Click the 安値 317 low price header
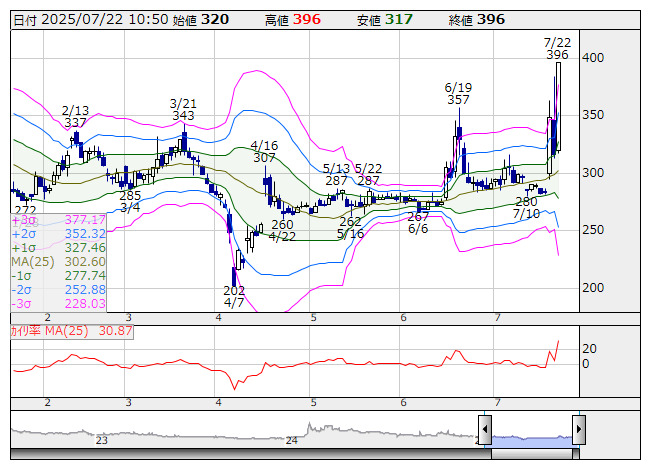The image size is (653, 470). click(x=387, y=19)
